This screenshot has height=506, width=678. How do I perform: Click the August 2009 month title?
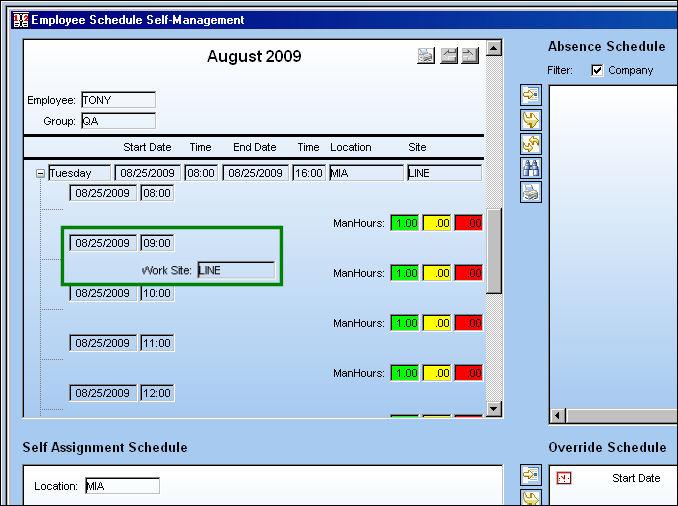[254, 56]
